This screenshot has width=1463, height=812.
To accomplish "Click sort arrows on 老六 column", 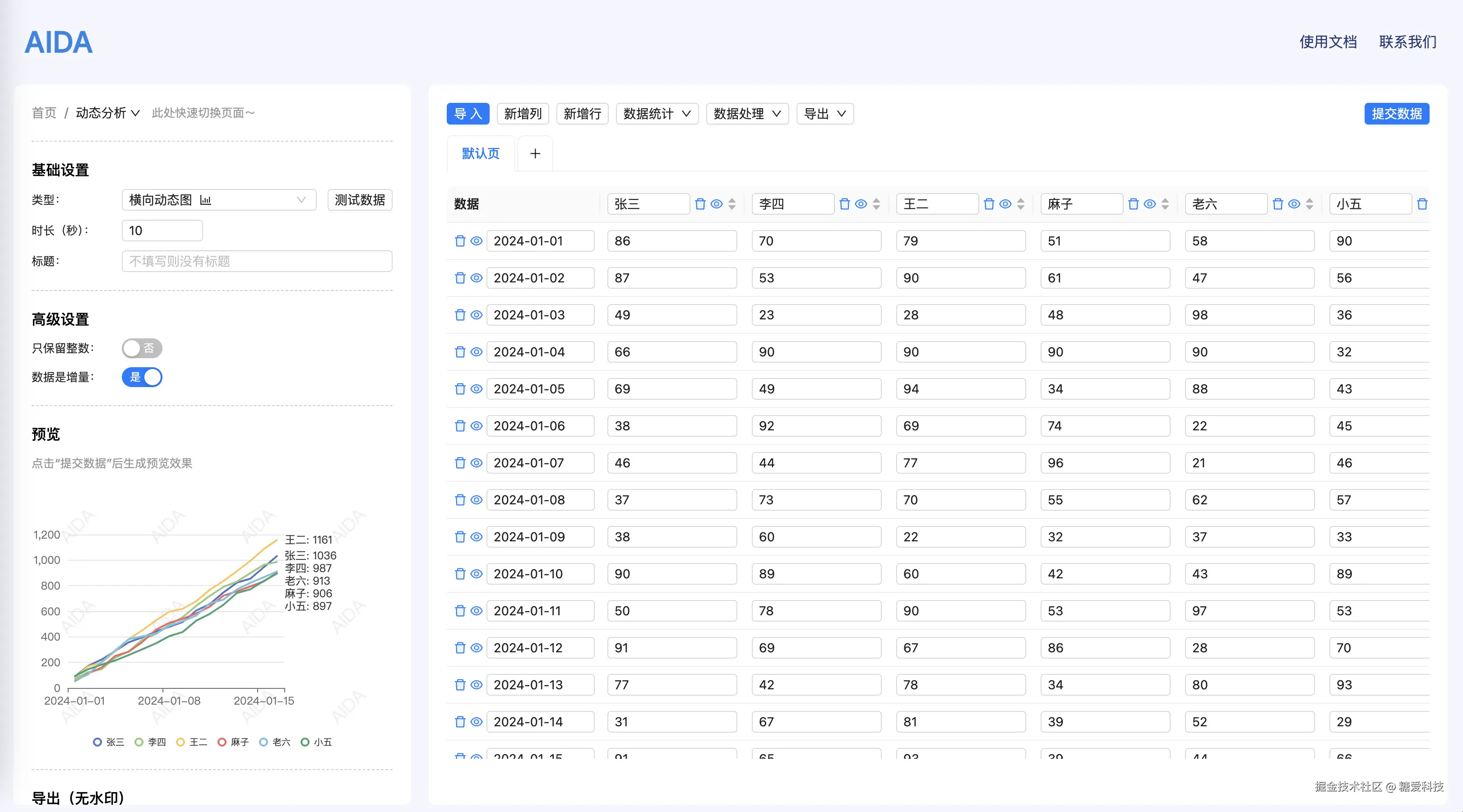I will (x=1309, y=204).
